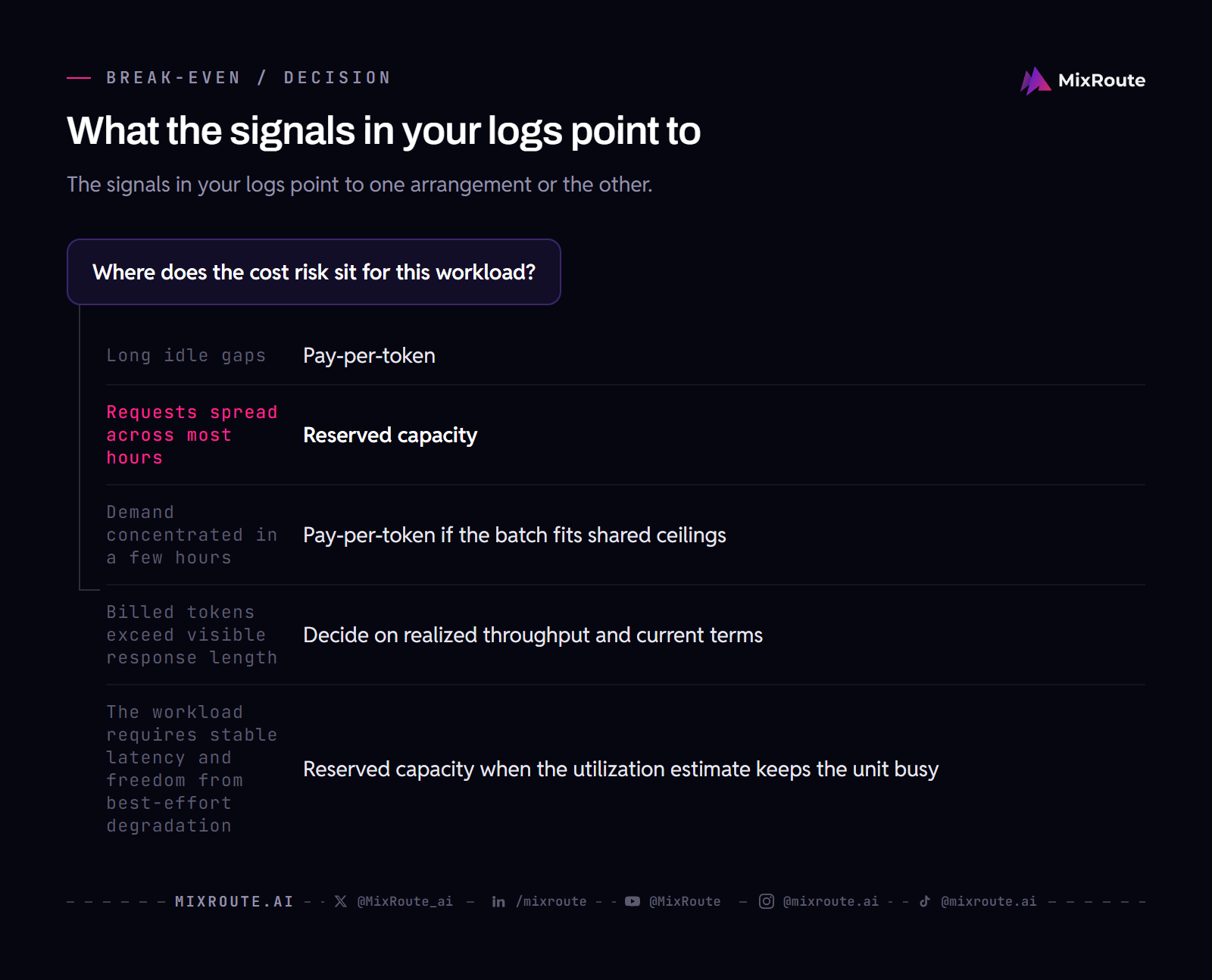The width and height of the screenshot is (1212, 980).
Task: Click the subtitle about one arrangement or the other
Action: pyautogui.click(x=360, y=185)
